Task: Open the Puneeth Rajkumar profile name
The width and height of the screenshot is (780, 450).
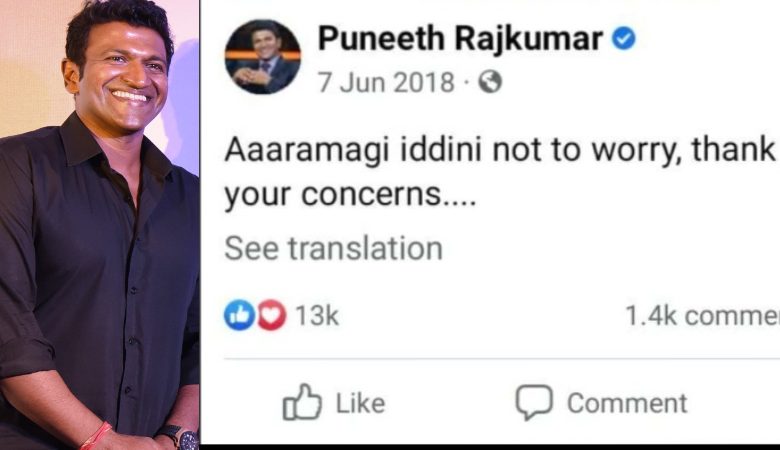Action: tap(460, 39)
